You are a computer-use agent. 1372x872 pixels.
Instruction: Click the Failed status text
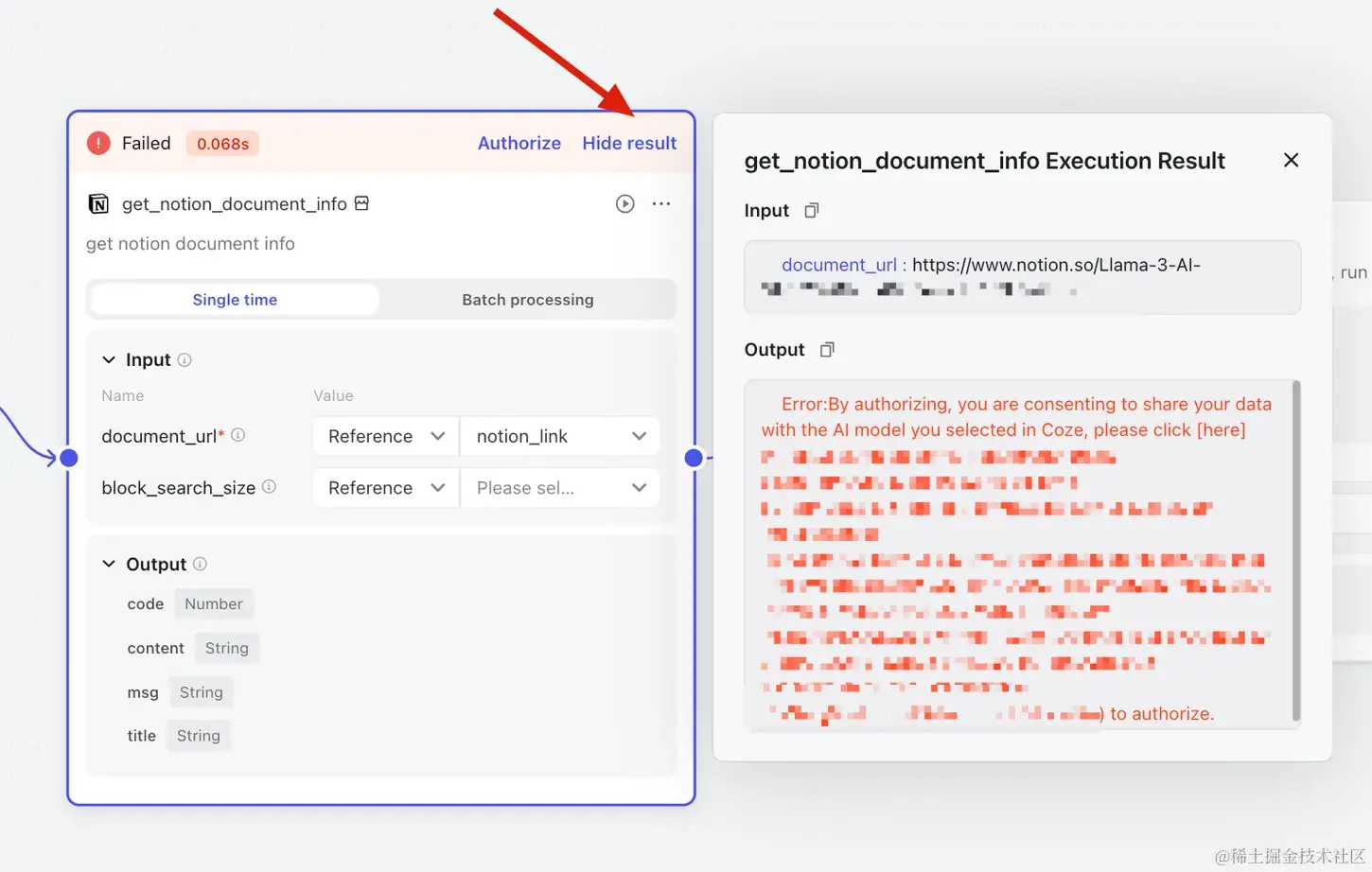pyautogui.click(x=147, y=143)
